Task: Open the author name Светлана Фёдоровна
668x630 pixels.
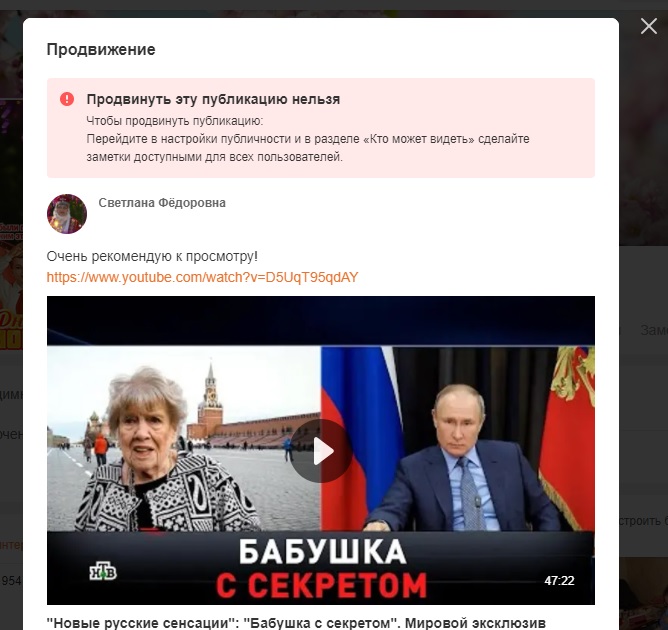Action: (x=162, y=203)
